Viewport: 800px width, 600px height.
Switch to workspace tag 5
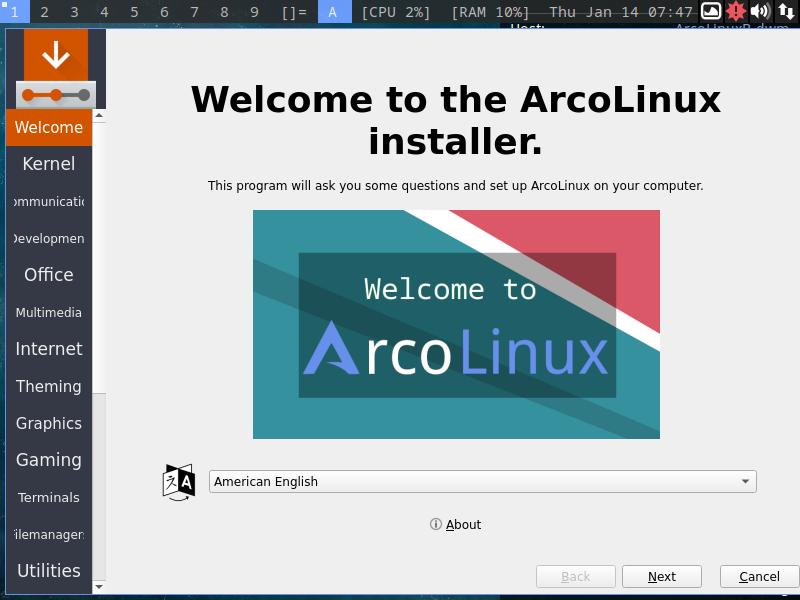point(134,12)
